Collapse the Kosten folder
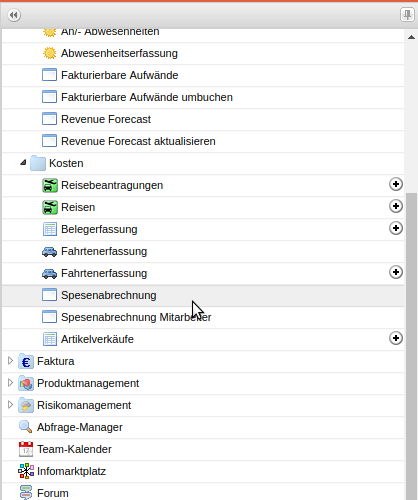418x500 pixels. (x=23, y=163)
